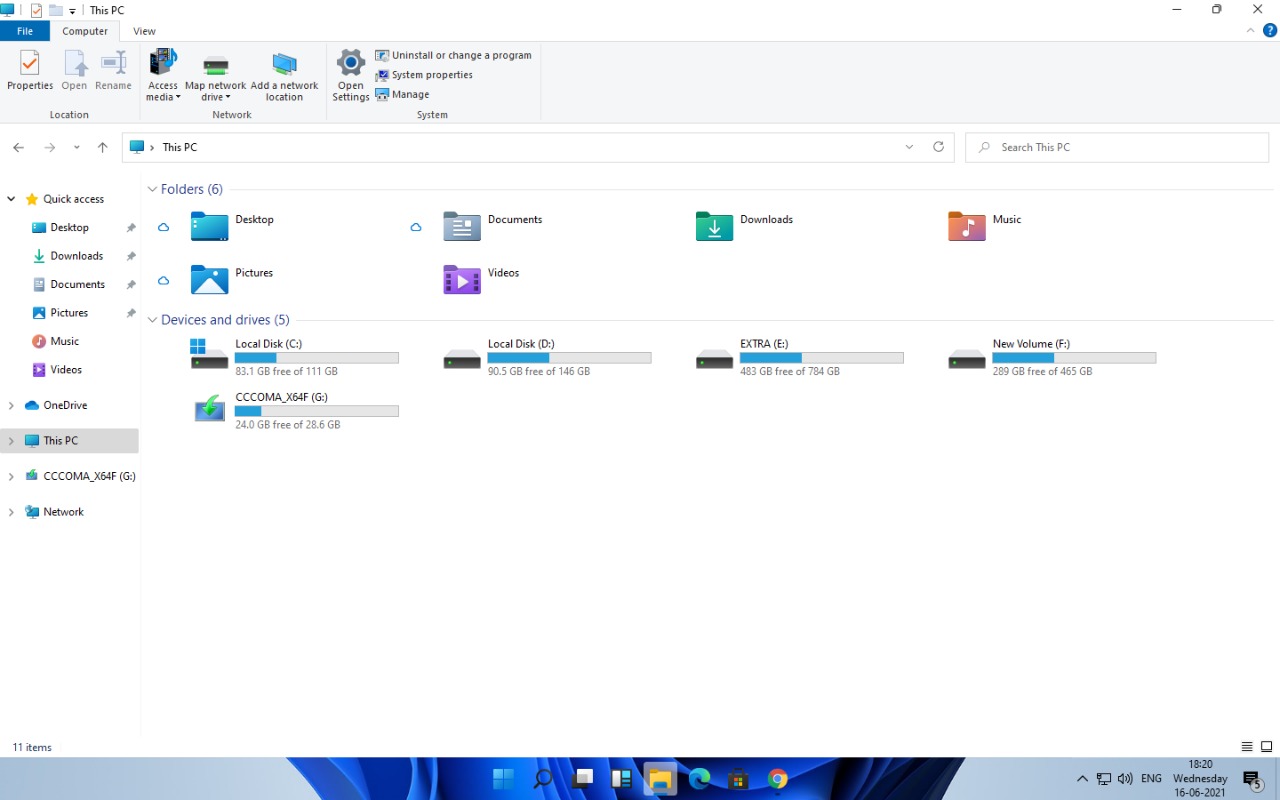This screenshot has width=1280, height=800.
Task: Open the File menu tab
Action: point(25,31)
